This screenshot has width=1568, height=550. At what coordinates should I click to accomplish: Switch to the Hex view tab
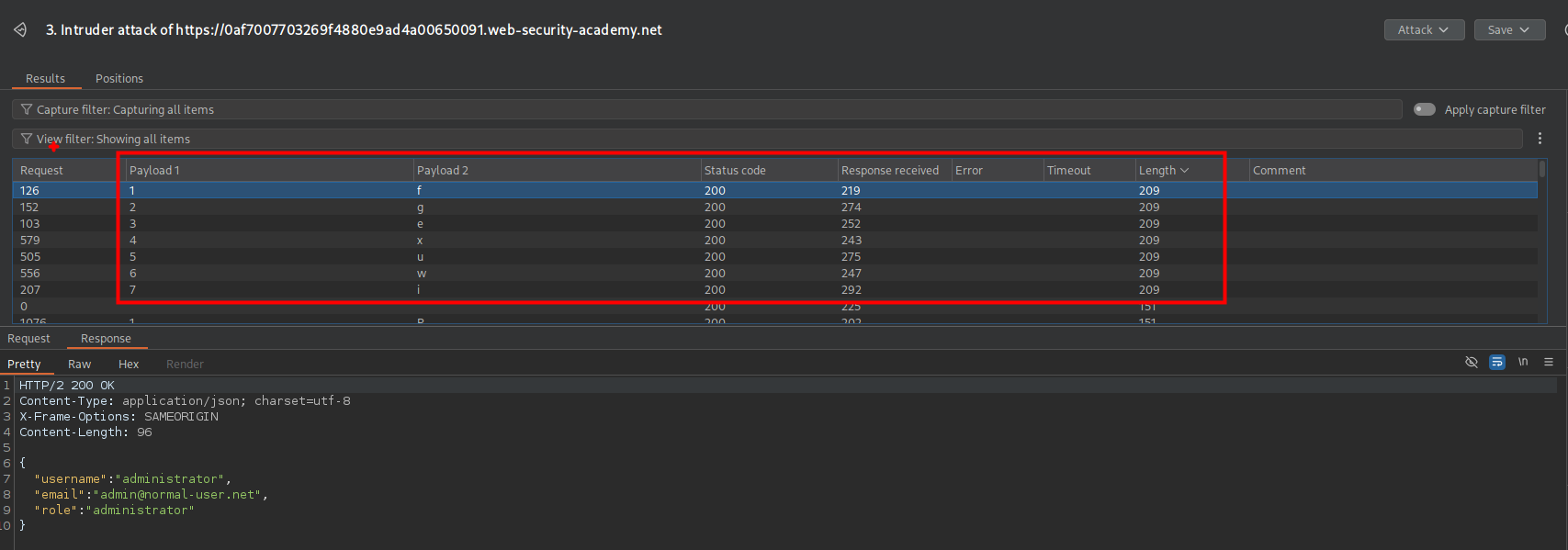pos(129,365)
